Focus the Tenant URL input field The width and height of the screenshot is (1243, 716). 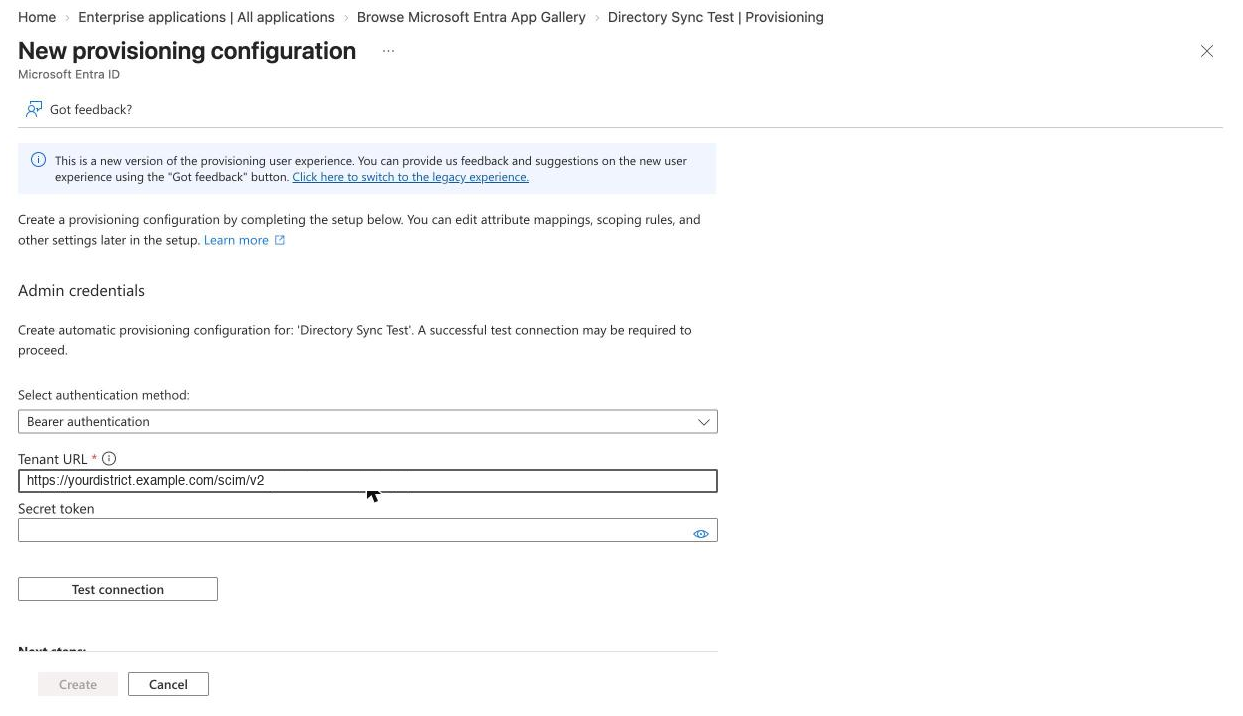(x=368, y=481)
